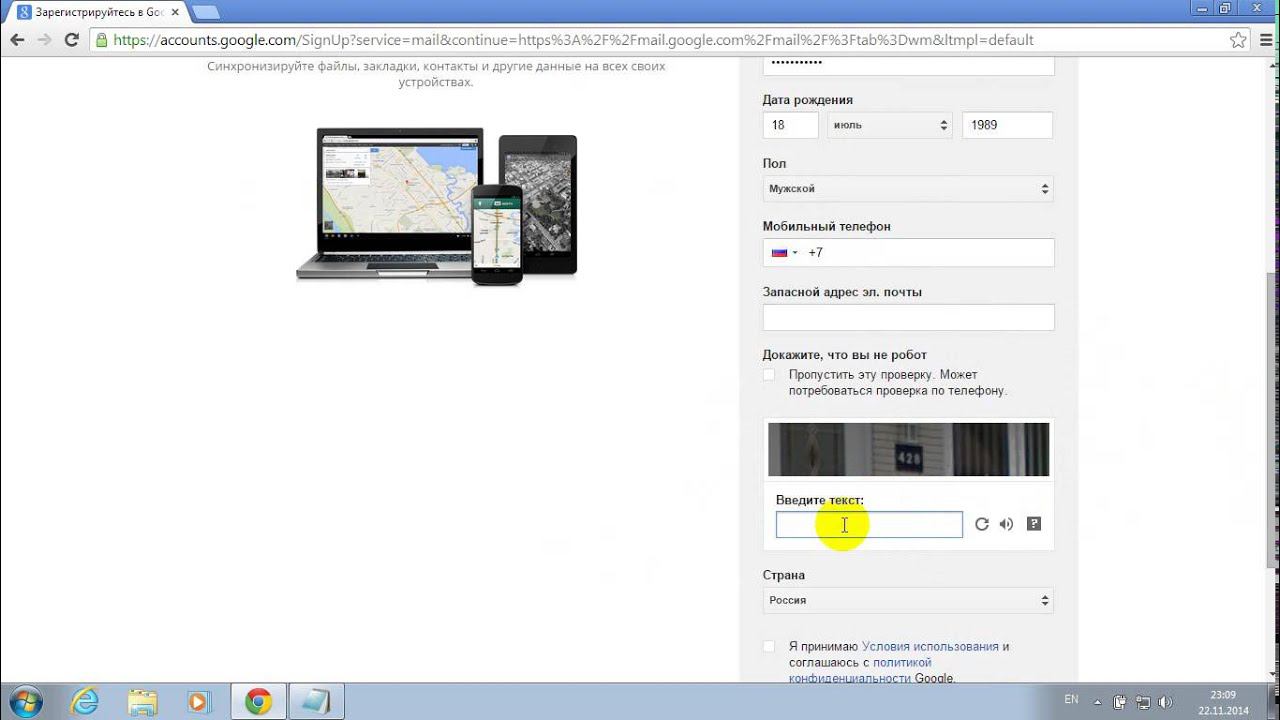Click the devices illustration image
Viewport: 1280px width, 720px height.
click(x=437, y=205)
